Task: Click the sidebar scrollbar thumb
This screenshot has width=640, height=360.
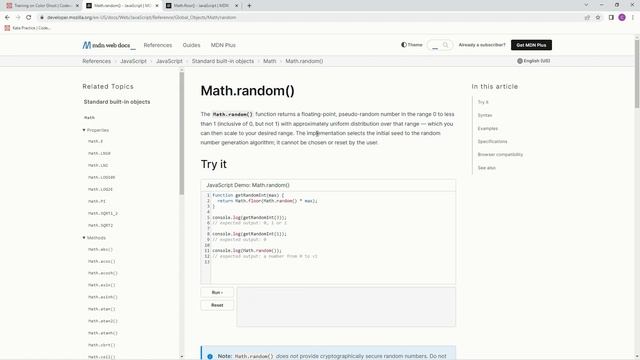Action: [x=182, y=133]
